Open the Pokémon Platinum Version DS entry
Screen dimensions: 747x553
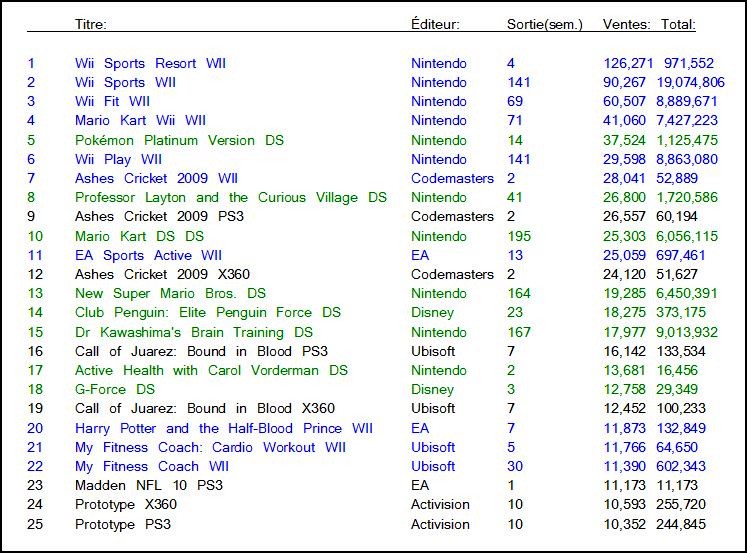pyautogui.click(x=179, y=140)
